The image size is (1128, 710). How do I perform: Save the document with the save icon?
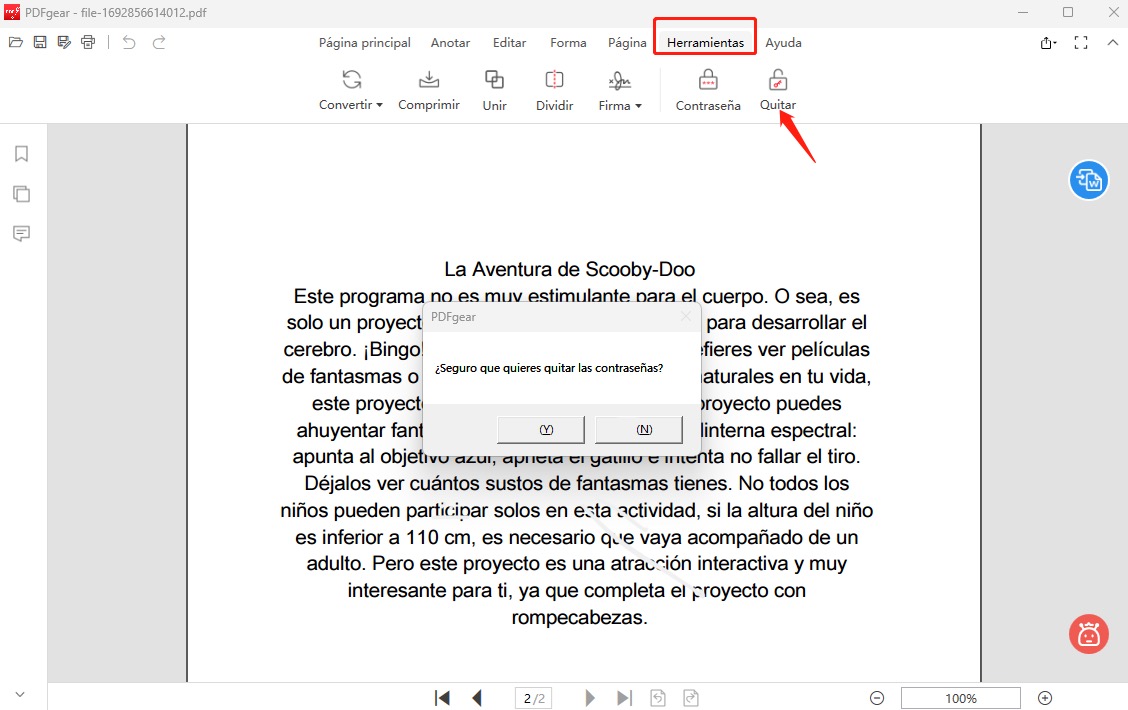(x=39, y=42)
